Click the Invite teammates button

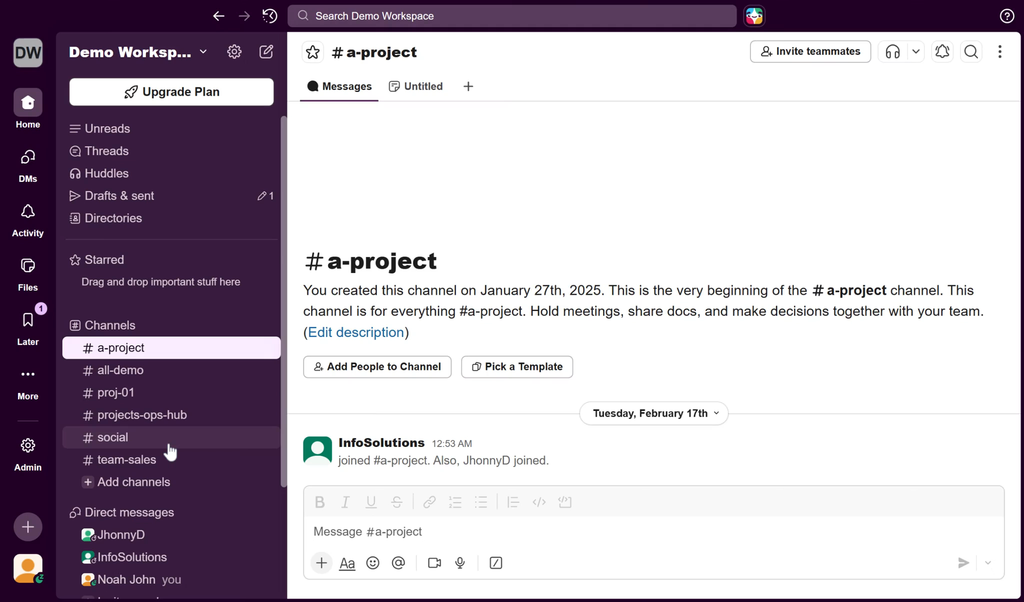click(x=810, y=52)
